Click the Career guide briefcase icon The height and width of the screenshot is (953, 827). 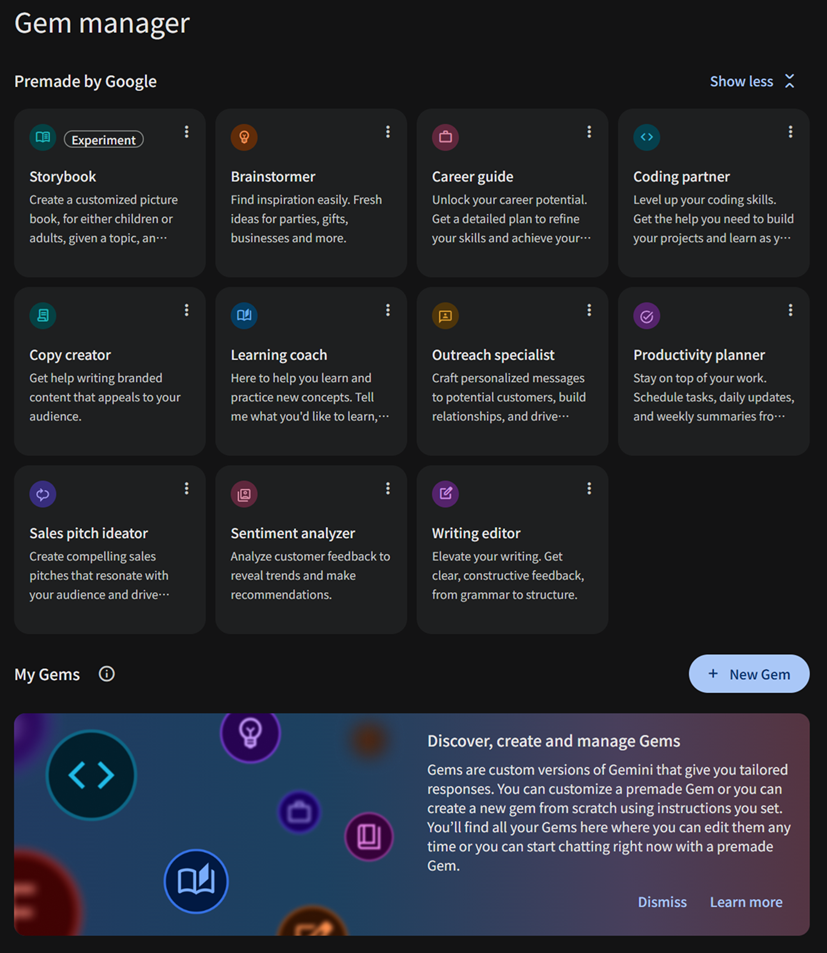click(x=445, y=138)
